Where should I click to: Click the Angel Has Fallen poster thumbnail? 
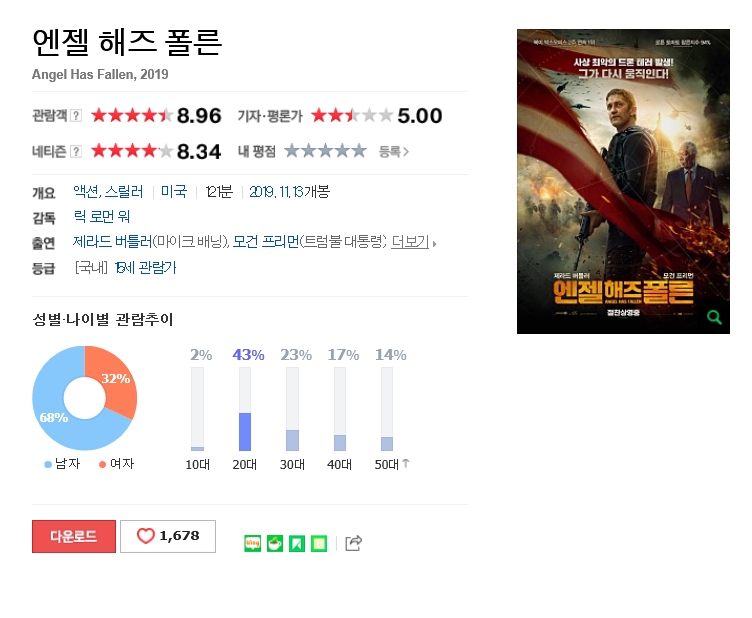pyautogui.click(x=623, y=181)
